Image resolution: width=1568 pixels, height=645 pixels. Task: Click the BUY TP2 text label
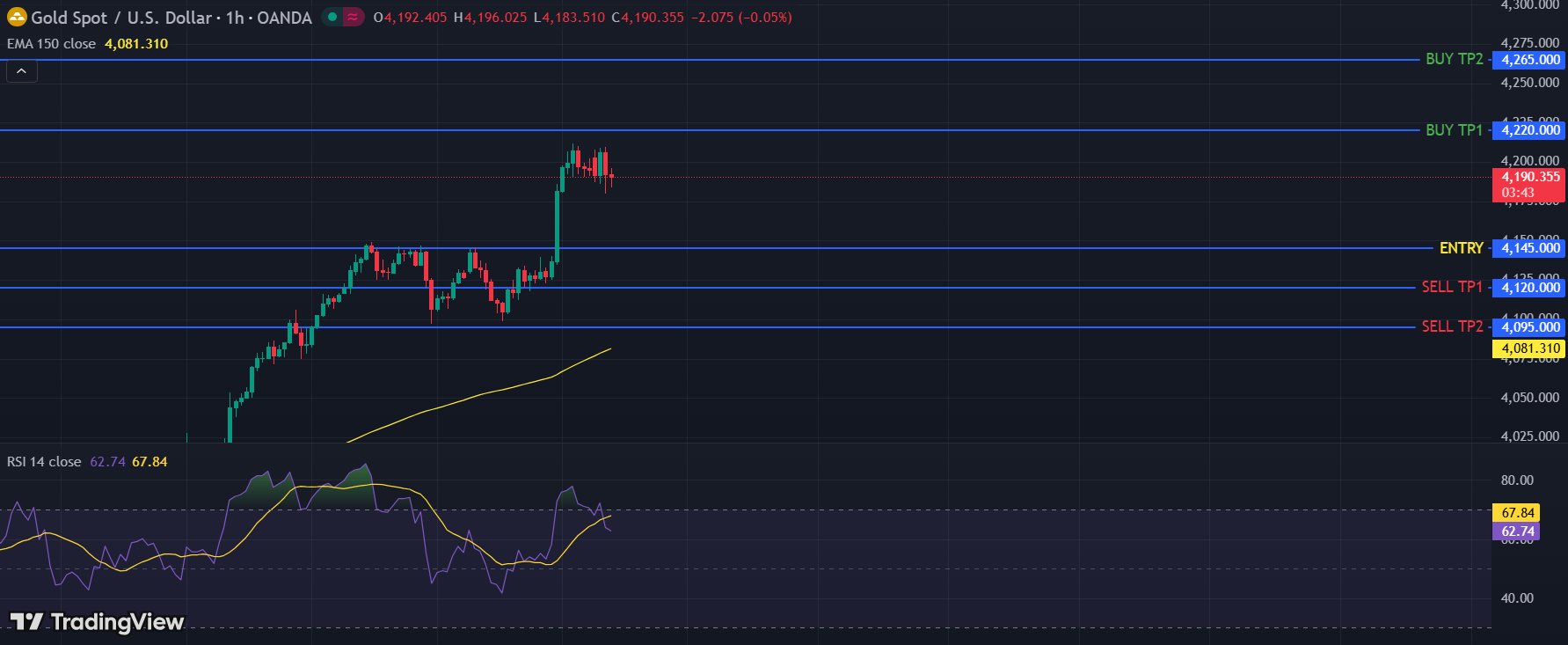coord(1454,59)
